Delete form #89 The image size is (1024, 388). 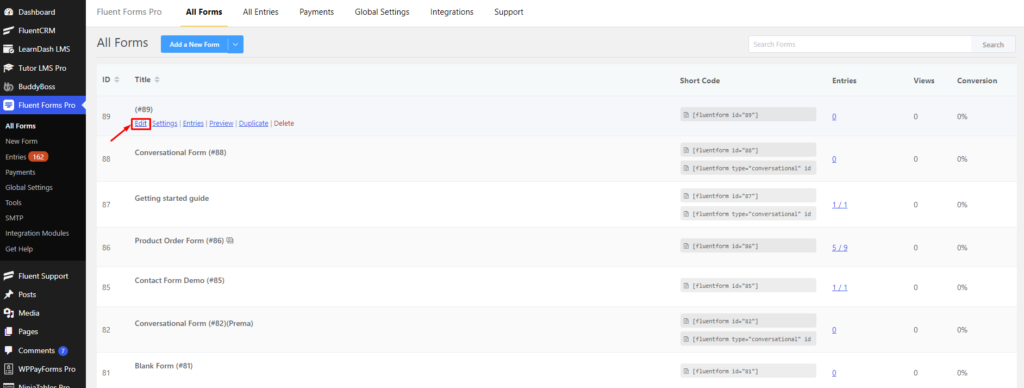[x=284, y=123]
